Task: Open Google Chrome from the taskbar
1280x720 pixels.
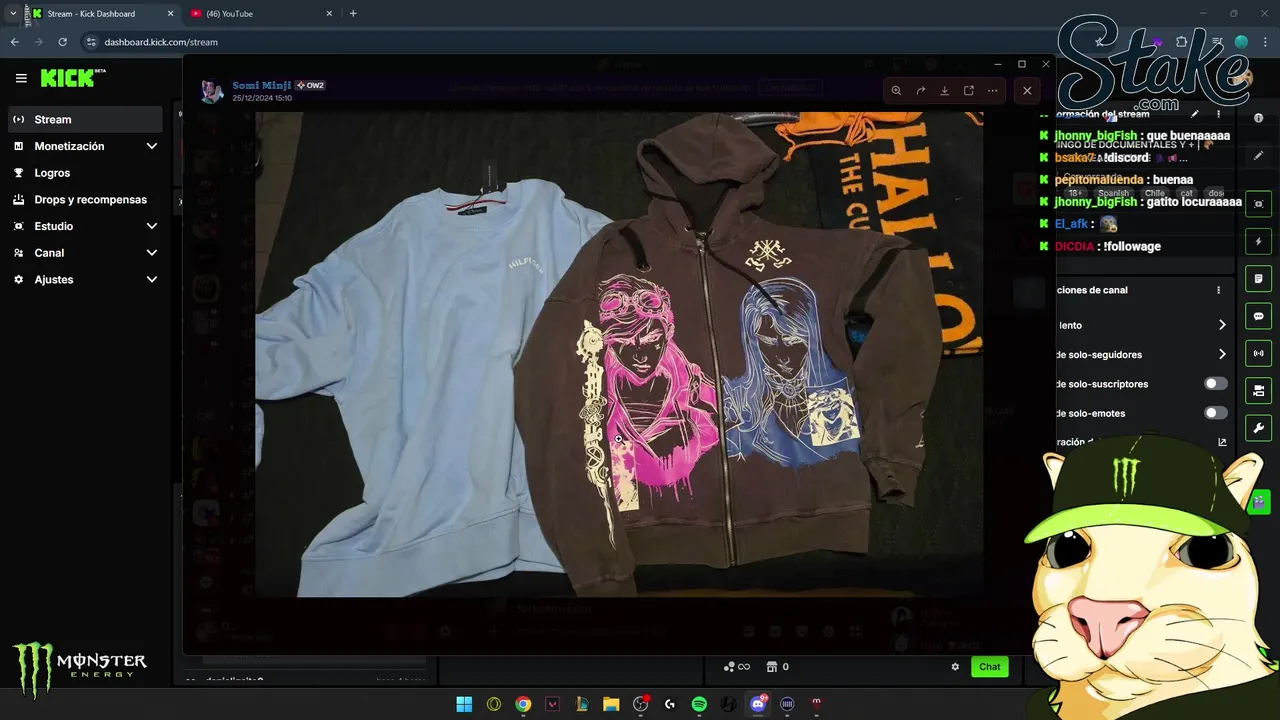Action: click(x=523, y=704)
